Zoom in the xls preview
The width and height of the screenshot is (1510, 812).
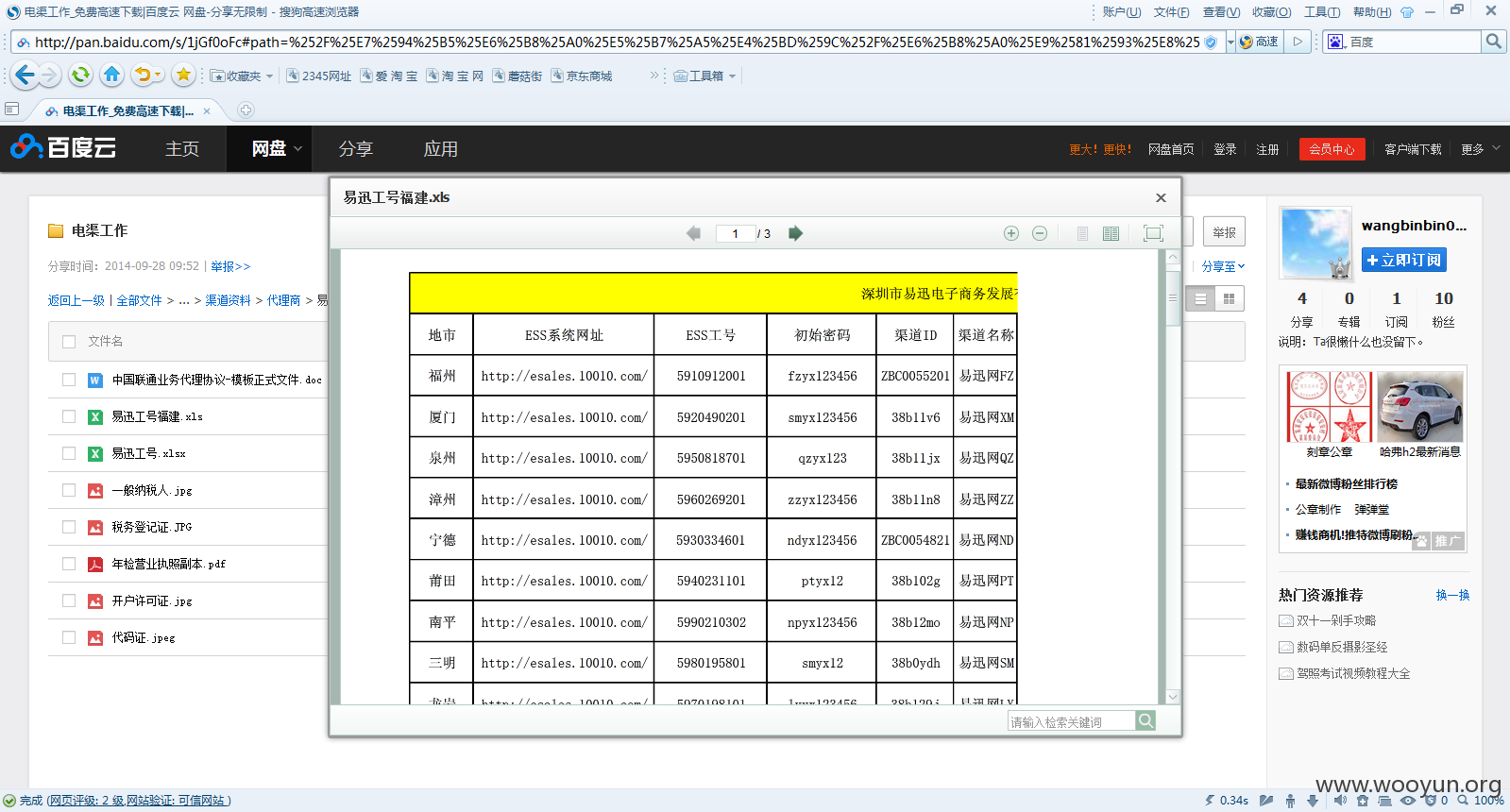[1011, 233]
